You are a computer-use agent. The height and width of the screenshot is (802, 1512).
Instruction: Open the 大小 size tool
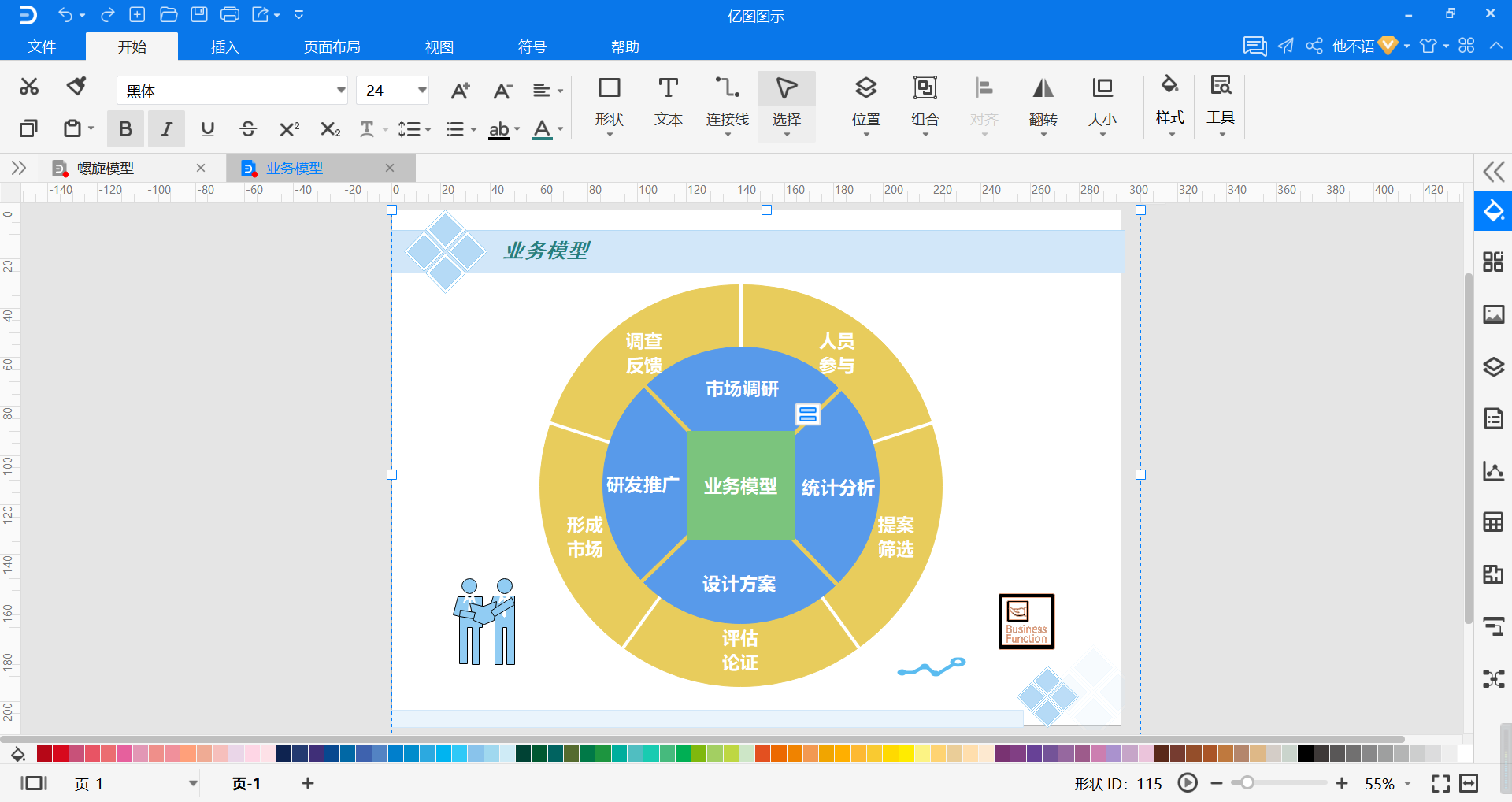[x=1102, y=105]
